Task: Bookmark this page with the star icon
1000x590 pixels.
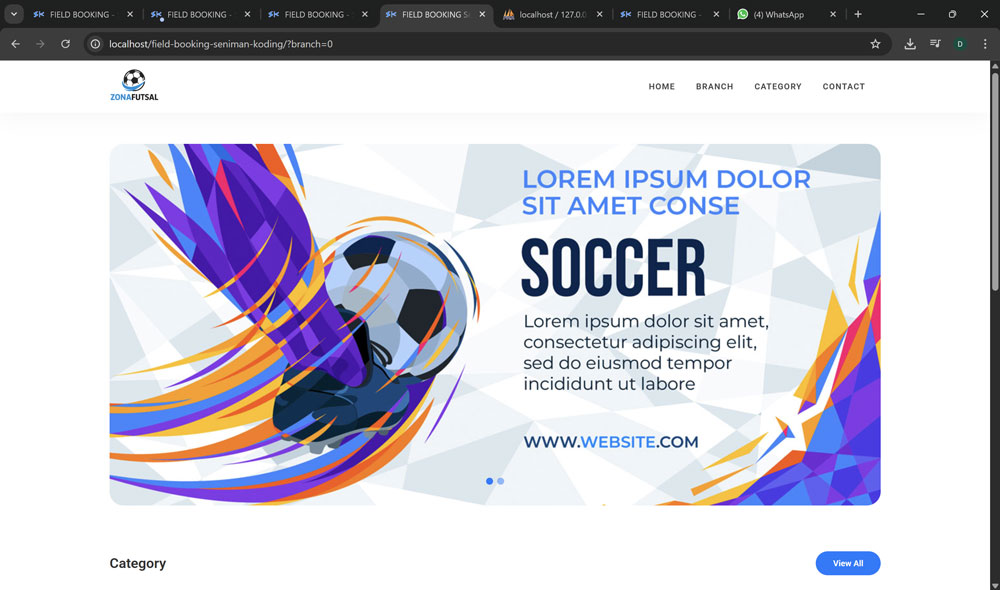Action: (875, 44)
